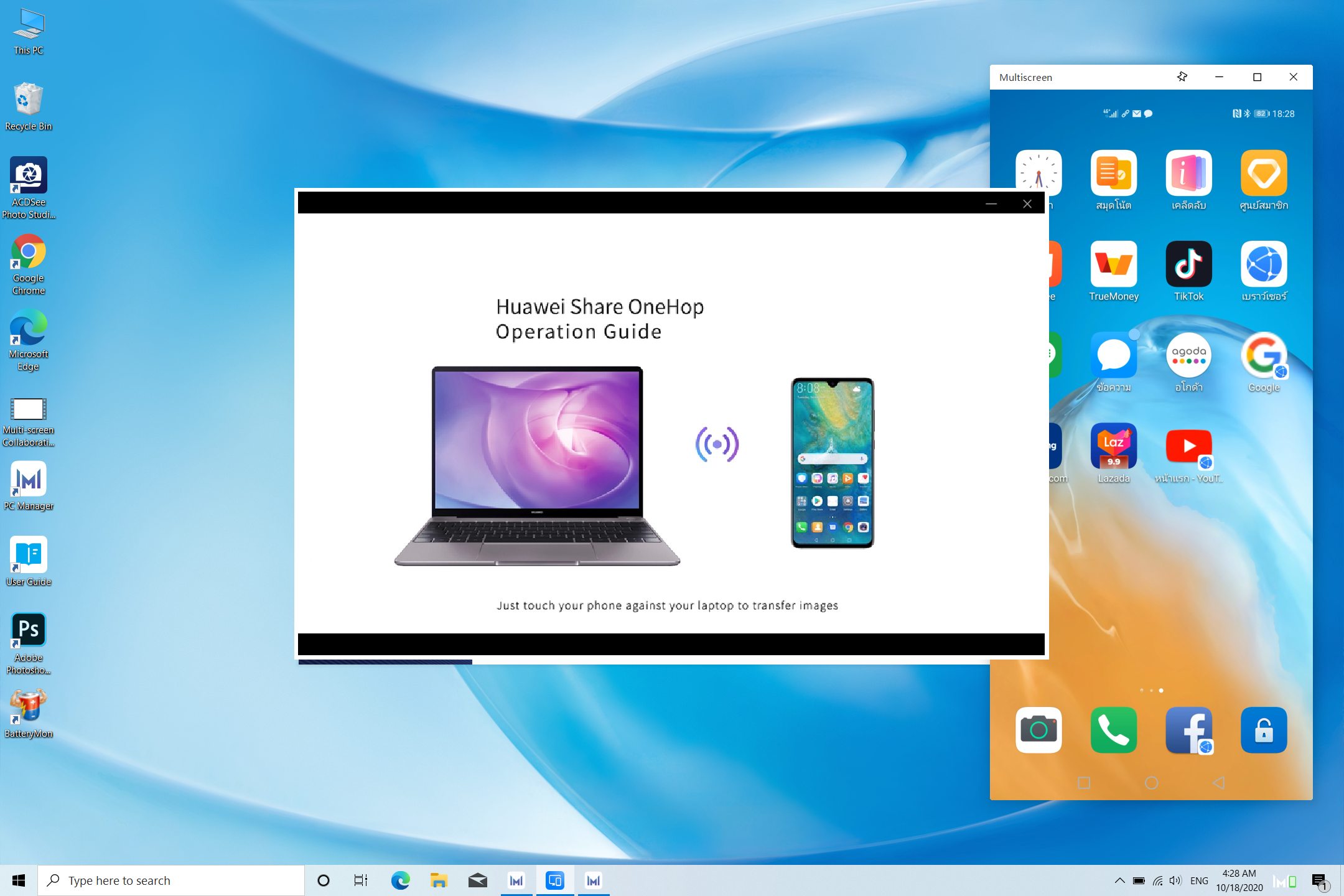This screenshot has width=1344, height=896.
Task: Open the clock and calendar flyout
Action: [x=1239, y=880]
